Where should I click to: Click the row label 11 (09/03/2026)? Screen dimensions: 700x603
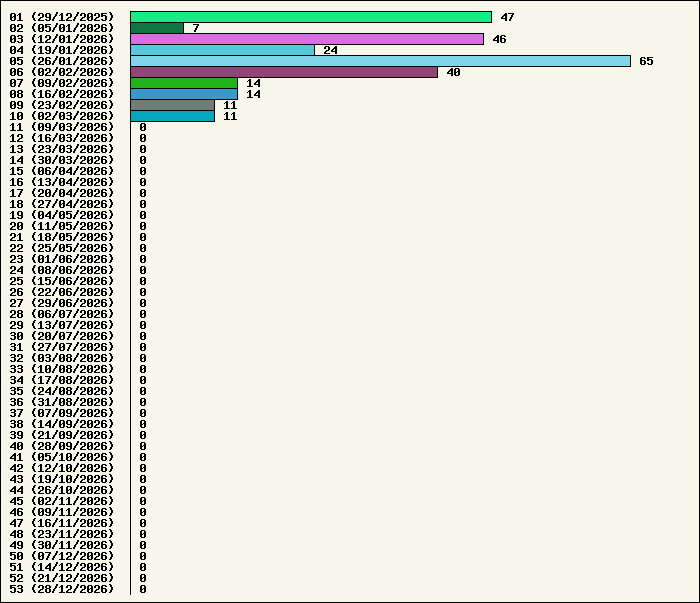pos(62,127)
